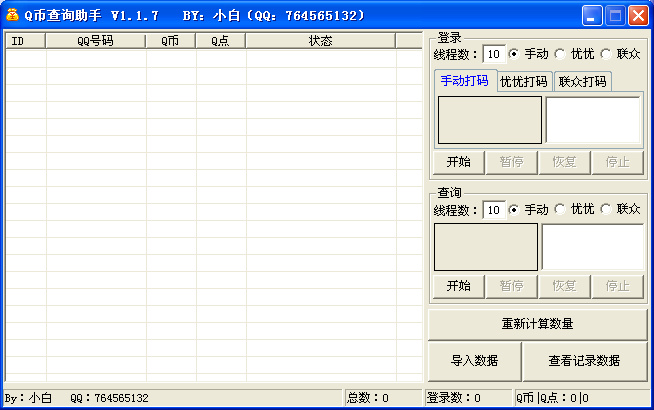Click 重新计算数量 button
The image size is (654, 410).
point(538,324)
